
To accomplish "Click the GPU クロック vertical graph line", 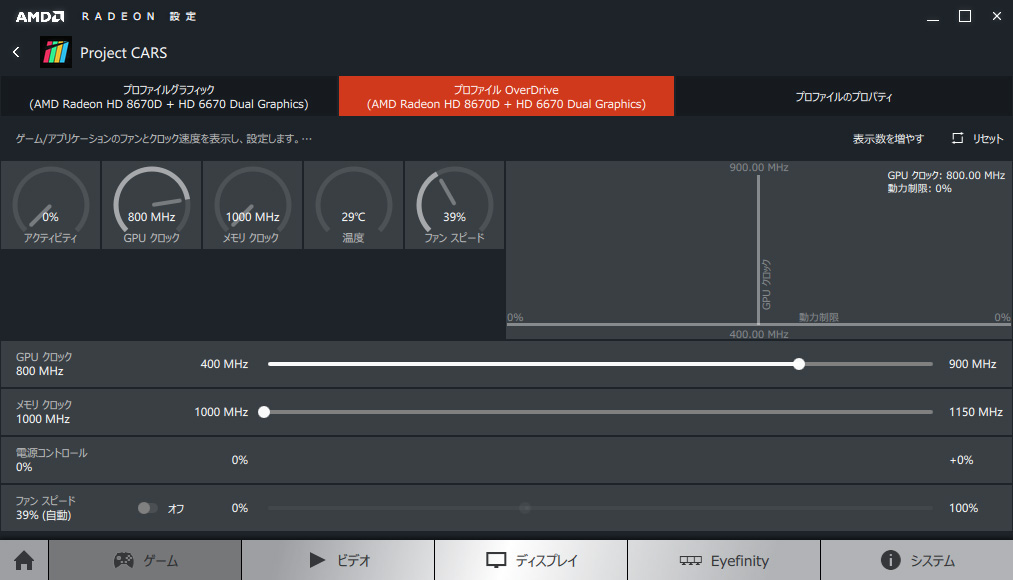I will coord(758,249).
